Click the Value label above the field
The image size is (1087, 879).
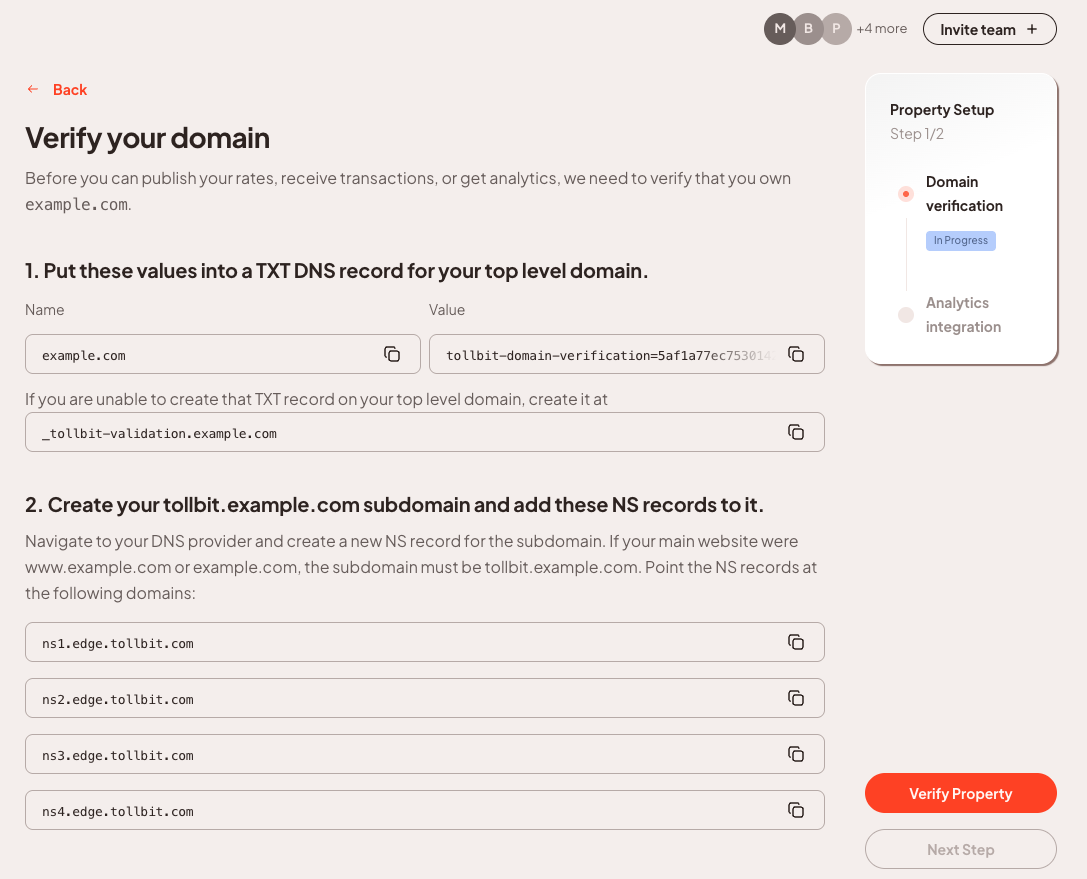[x=447, y=310]
